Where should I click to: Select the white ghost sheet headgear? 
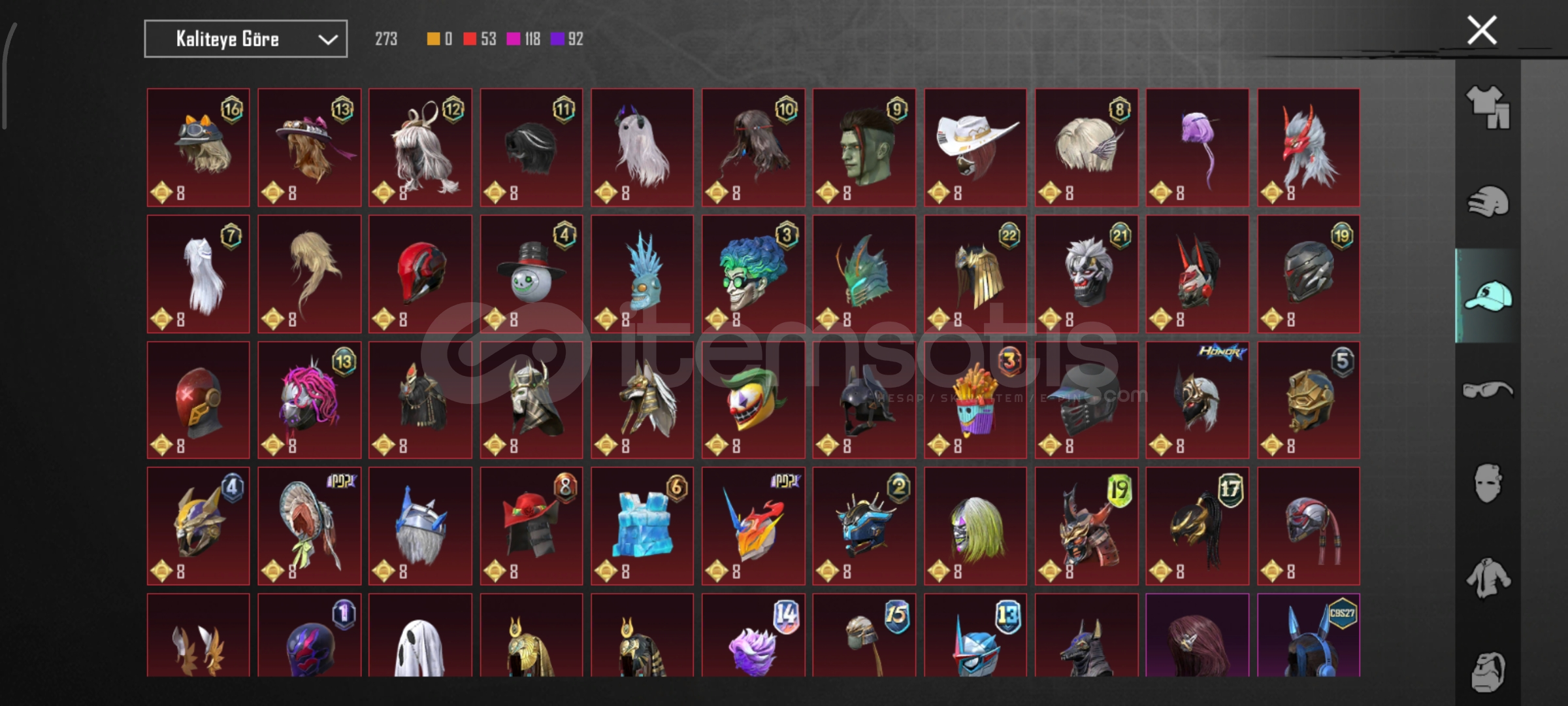[x=420, y=635]
